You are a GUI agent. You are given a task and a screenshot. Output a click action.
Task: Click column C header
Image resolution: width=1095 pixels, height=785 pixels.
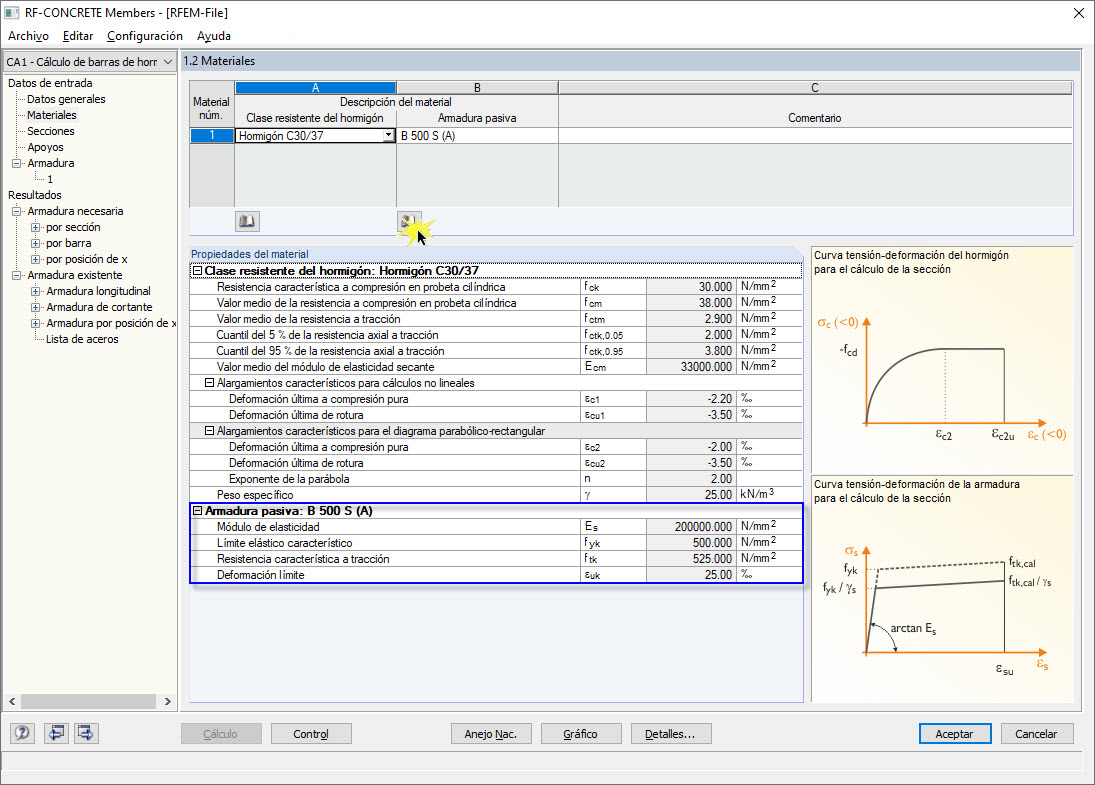815,87
